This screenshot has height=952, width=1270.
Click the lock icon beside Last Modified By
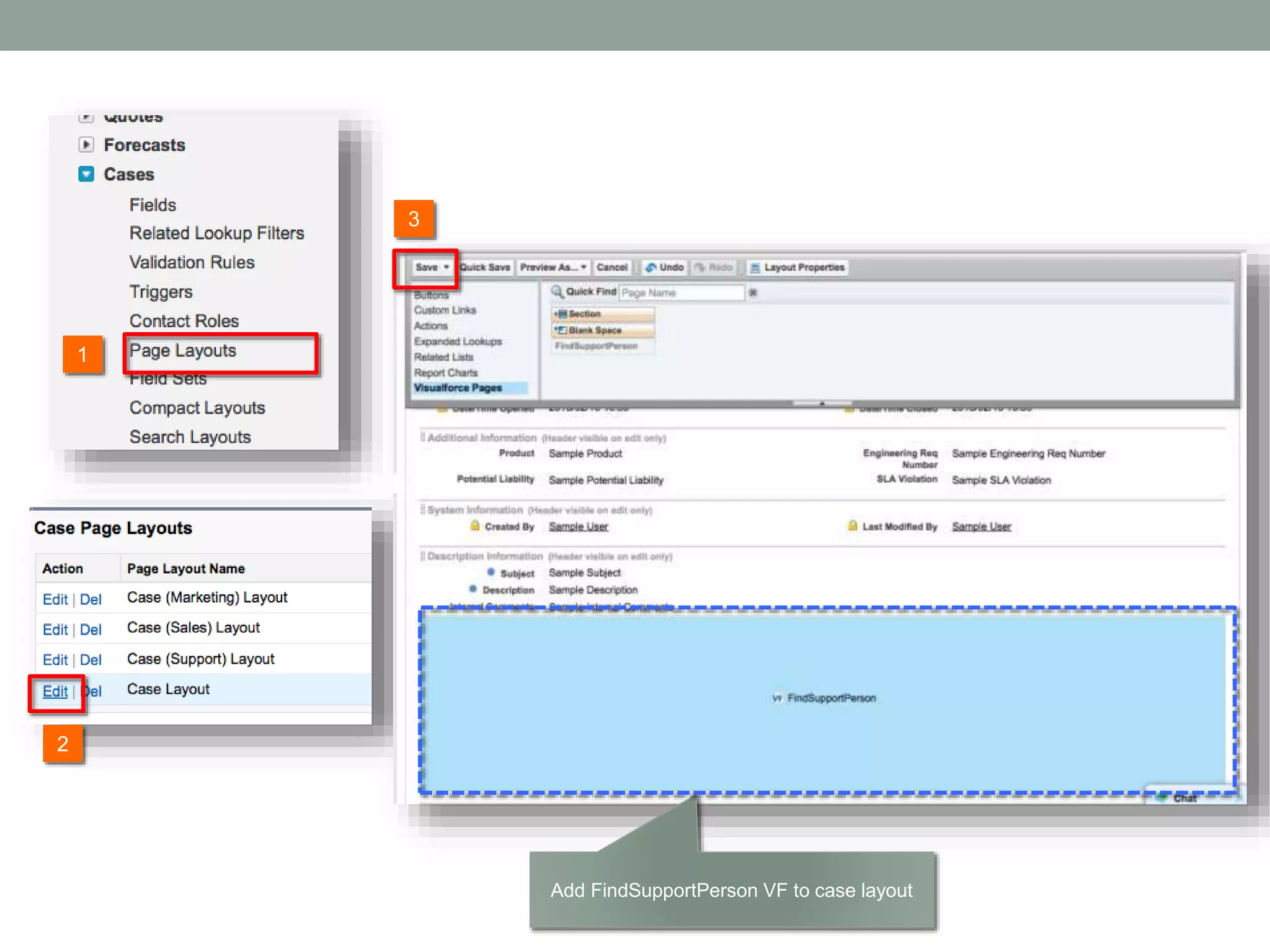pos(853,526)
